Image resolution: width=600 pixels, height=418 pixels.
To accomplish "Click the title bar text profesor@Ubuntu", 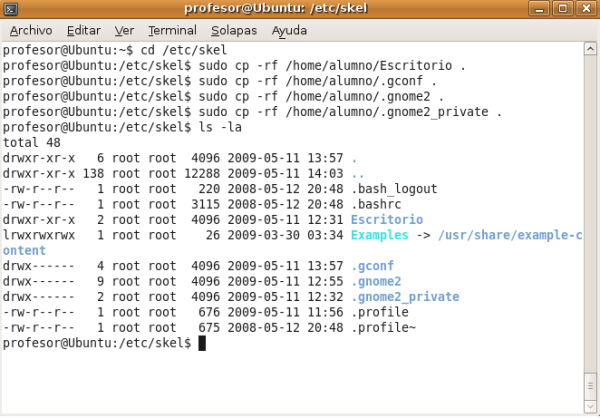I will [x=300, y=10].
